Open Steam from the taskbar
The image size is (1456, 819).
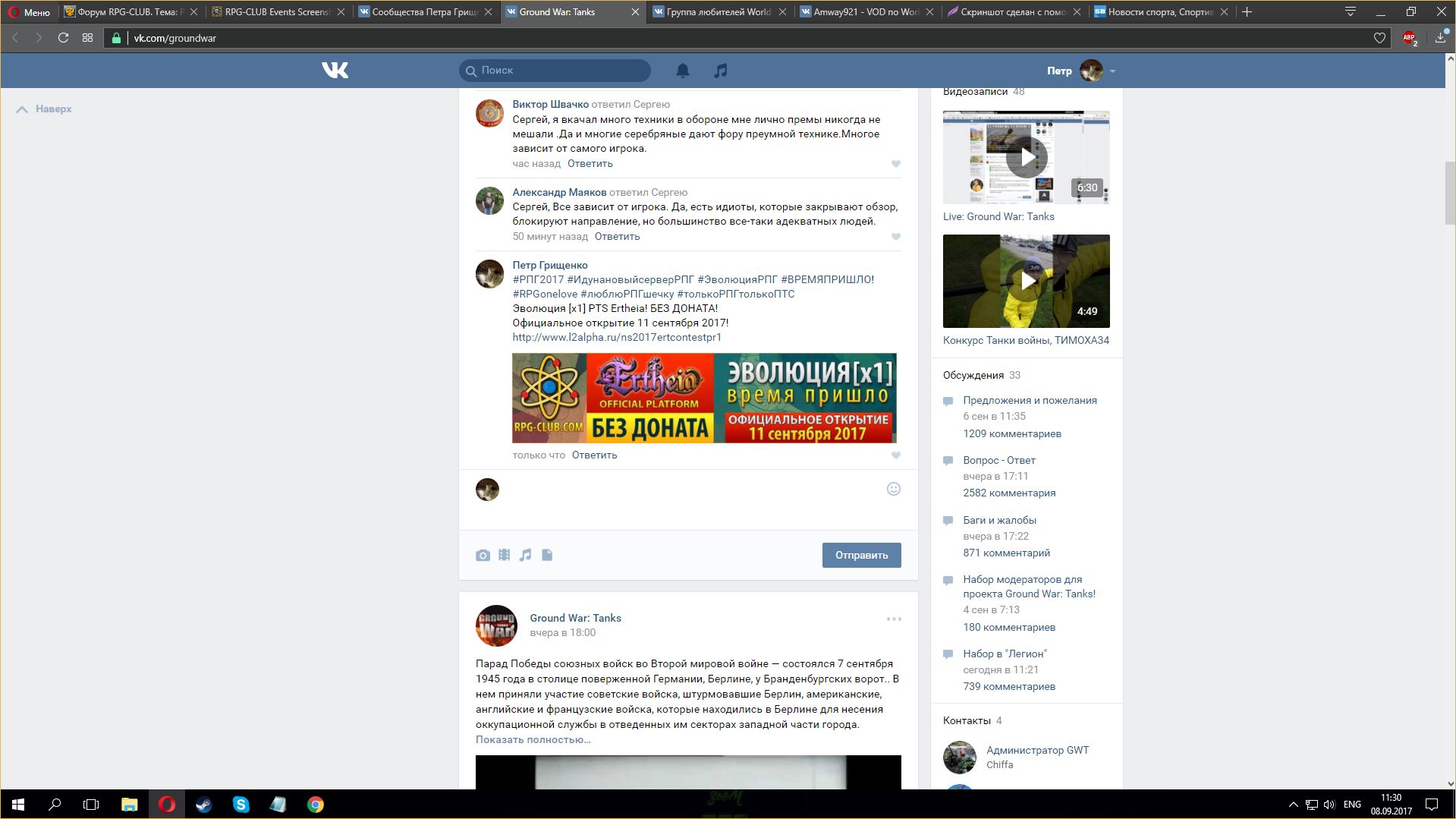pos(203,805)
